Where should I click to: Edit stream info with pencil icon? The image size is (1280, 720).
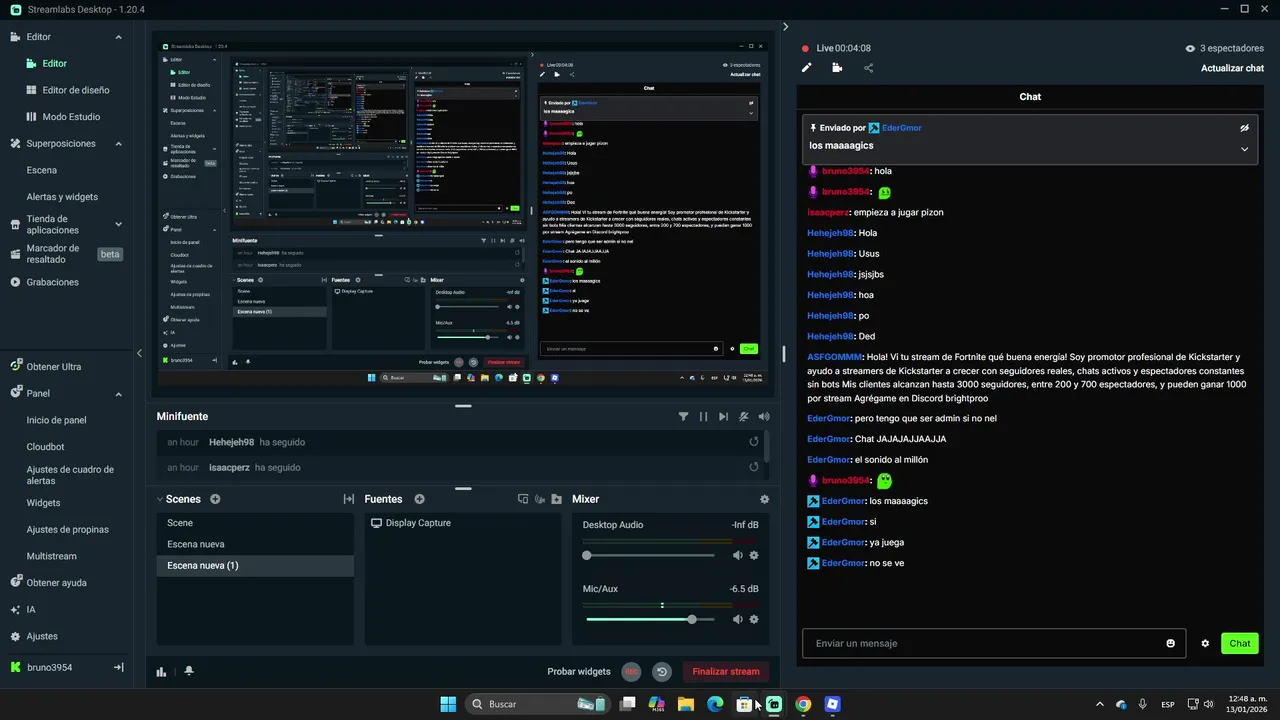tap(807, 68)
